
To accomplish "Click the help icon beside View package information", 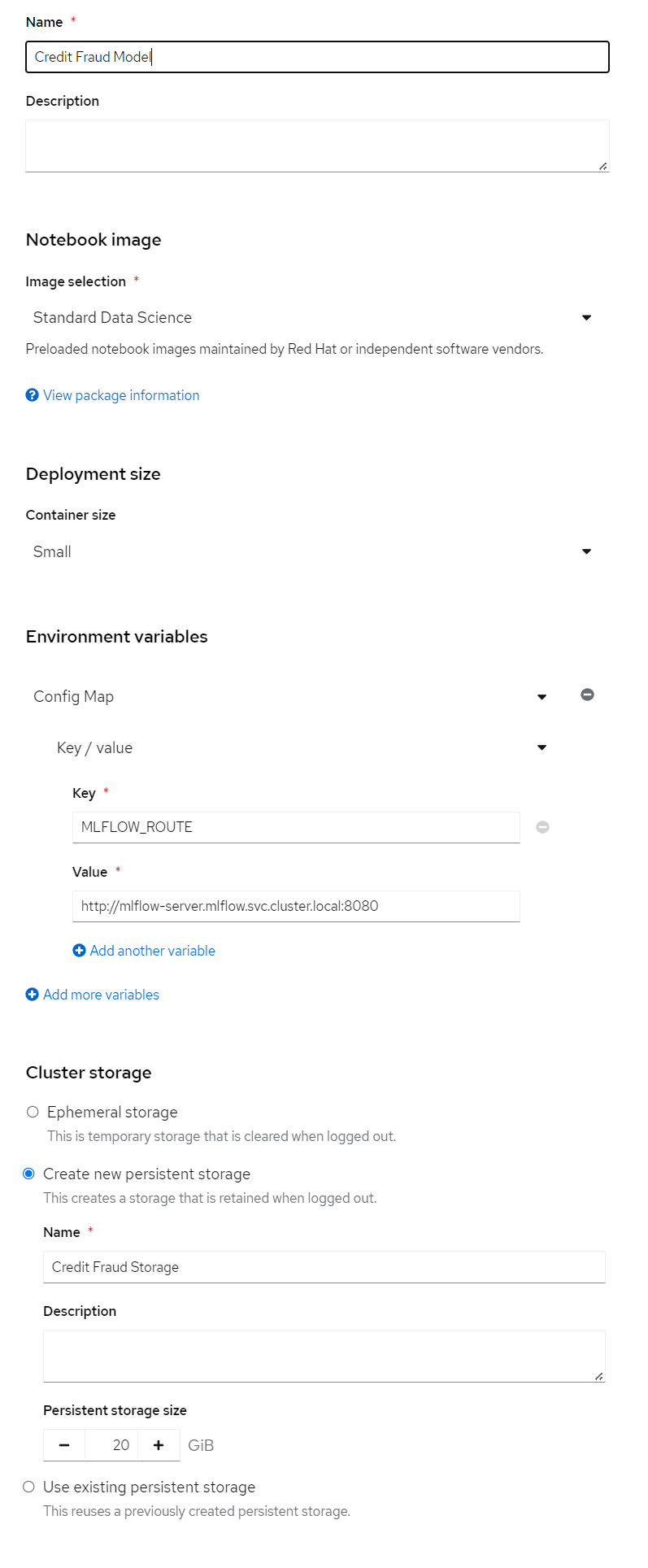I will 32,395.
